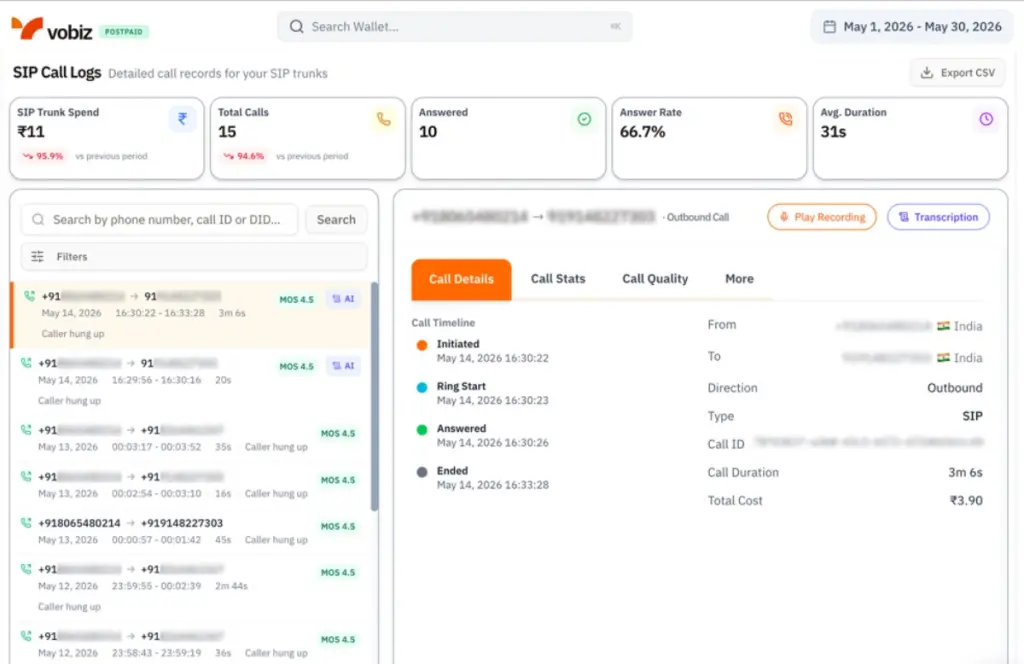Click the Answered timeline marker
The width and height of the screenshot is (1024, 664).
422,430
